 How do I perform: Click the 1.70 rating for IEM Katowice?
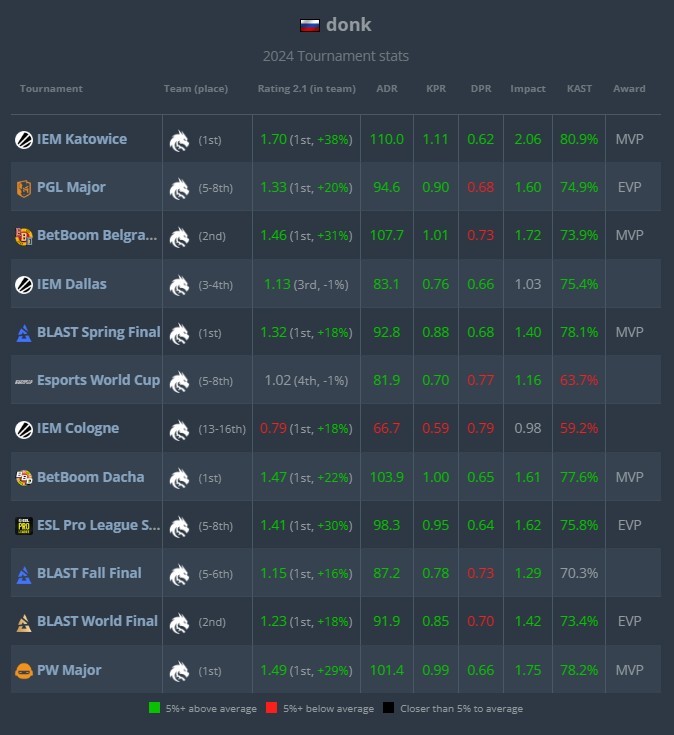[273, 139]
